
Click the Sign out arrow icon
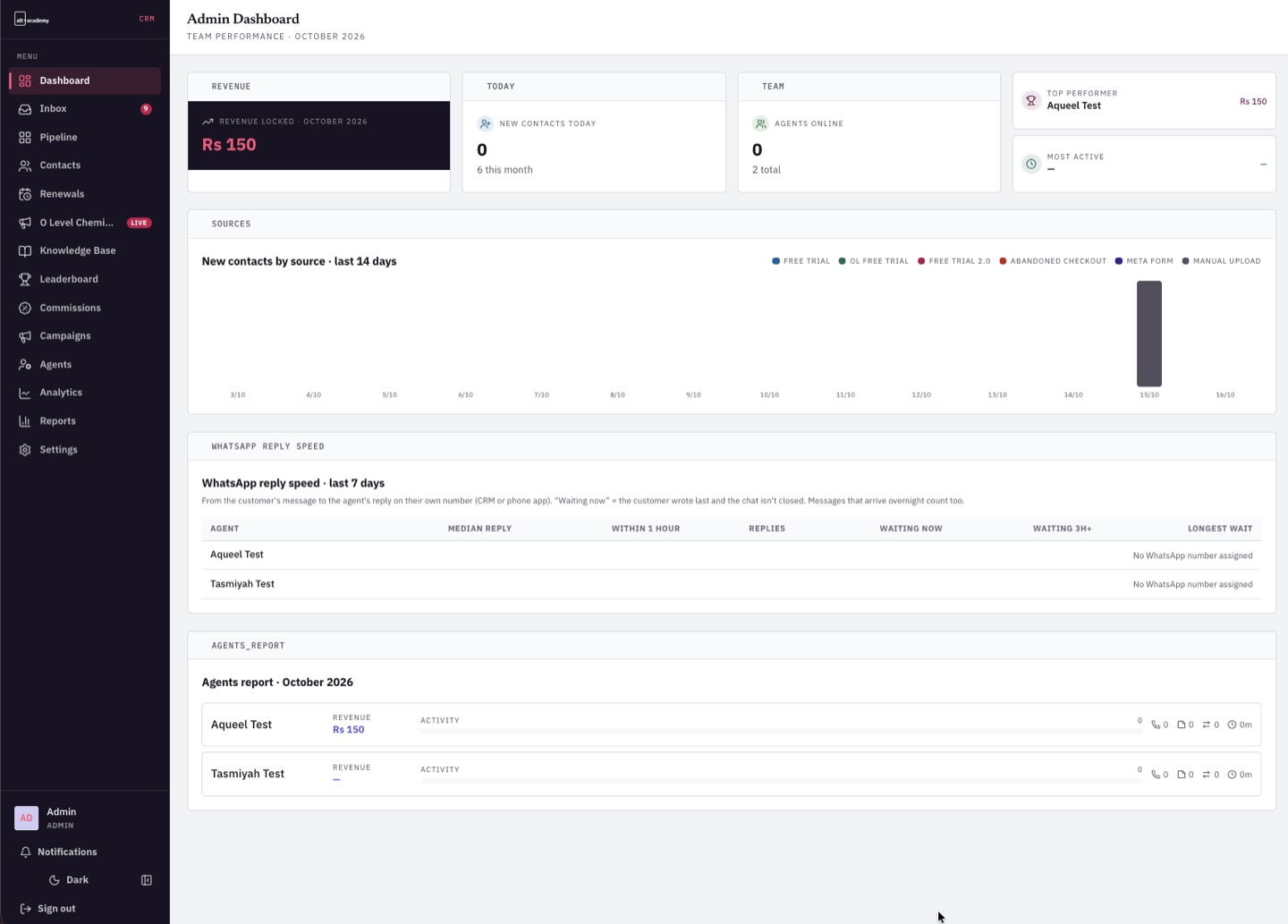[x=25, y=909]
